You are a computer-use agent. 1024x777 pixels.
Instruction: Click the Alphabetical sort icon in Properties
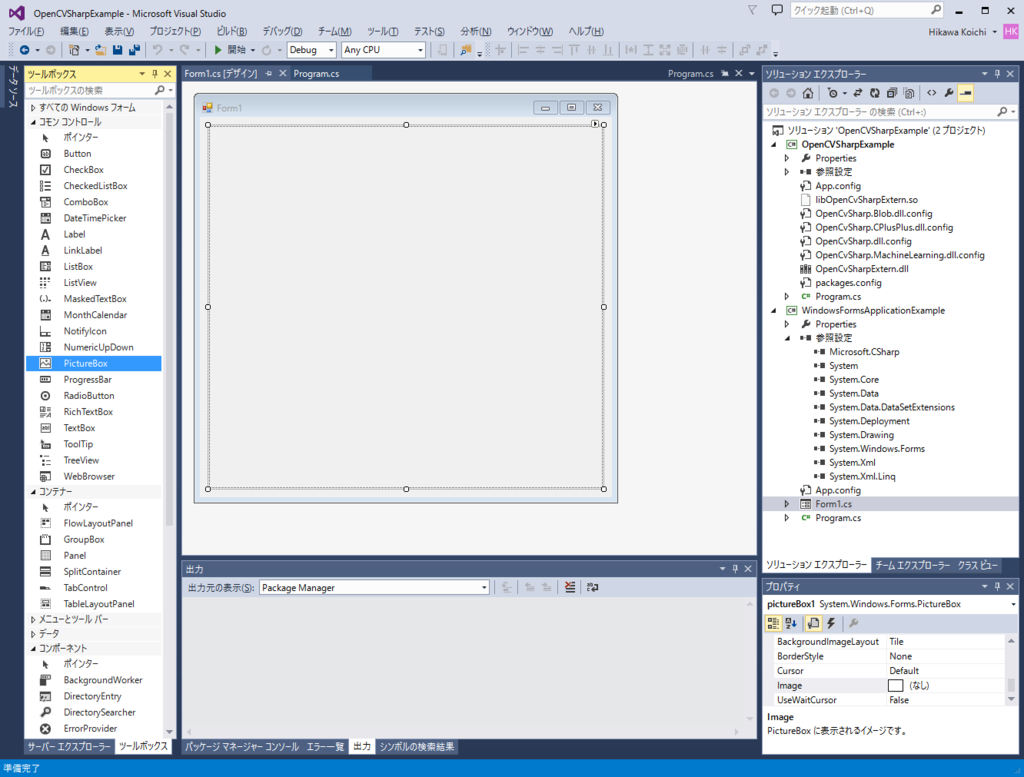(x=791, y=623)
